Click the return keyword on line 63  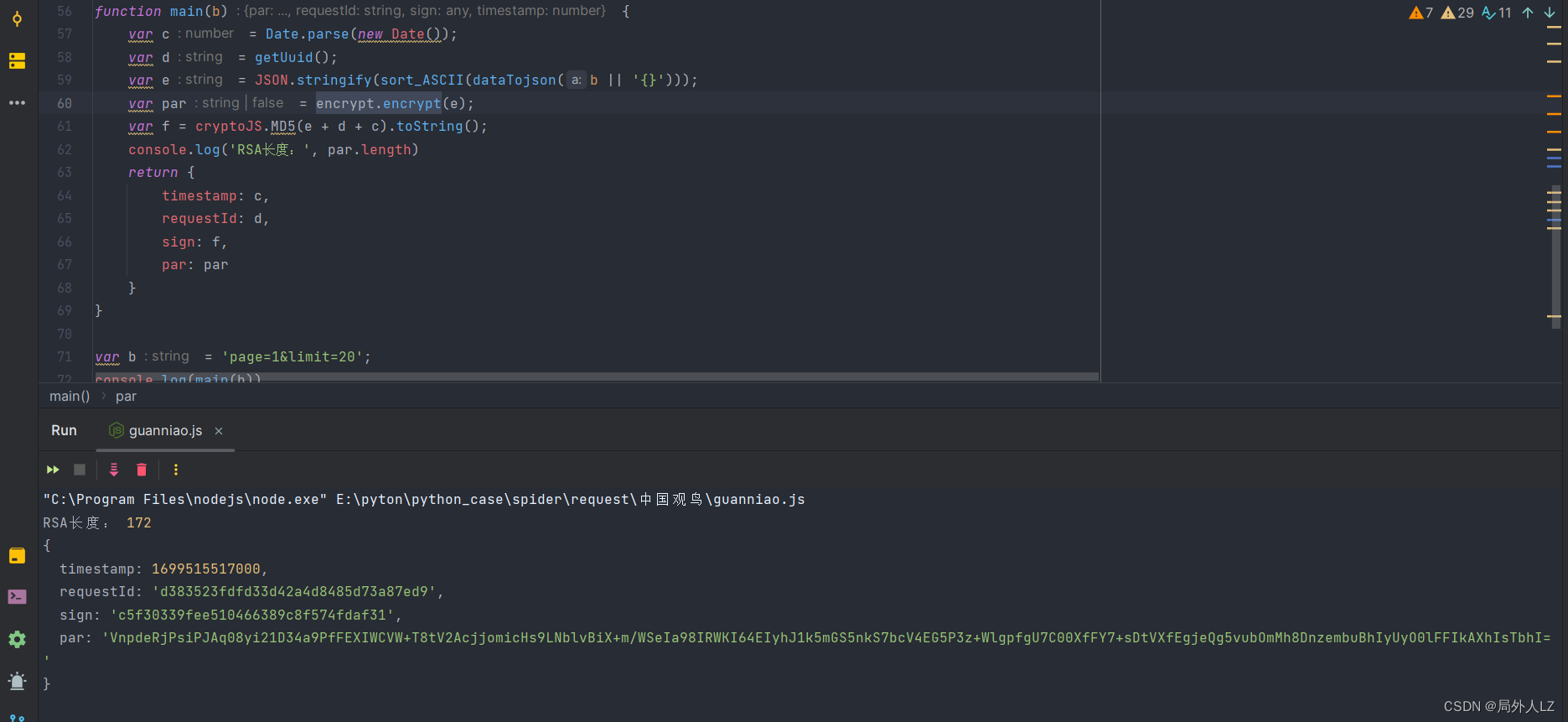click(153, 172)
